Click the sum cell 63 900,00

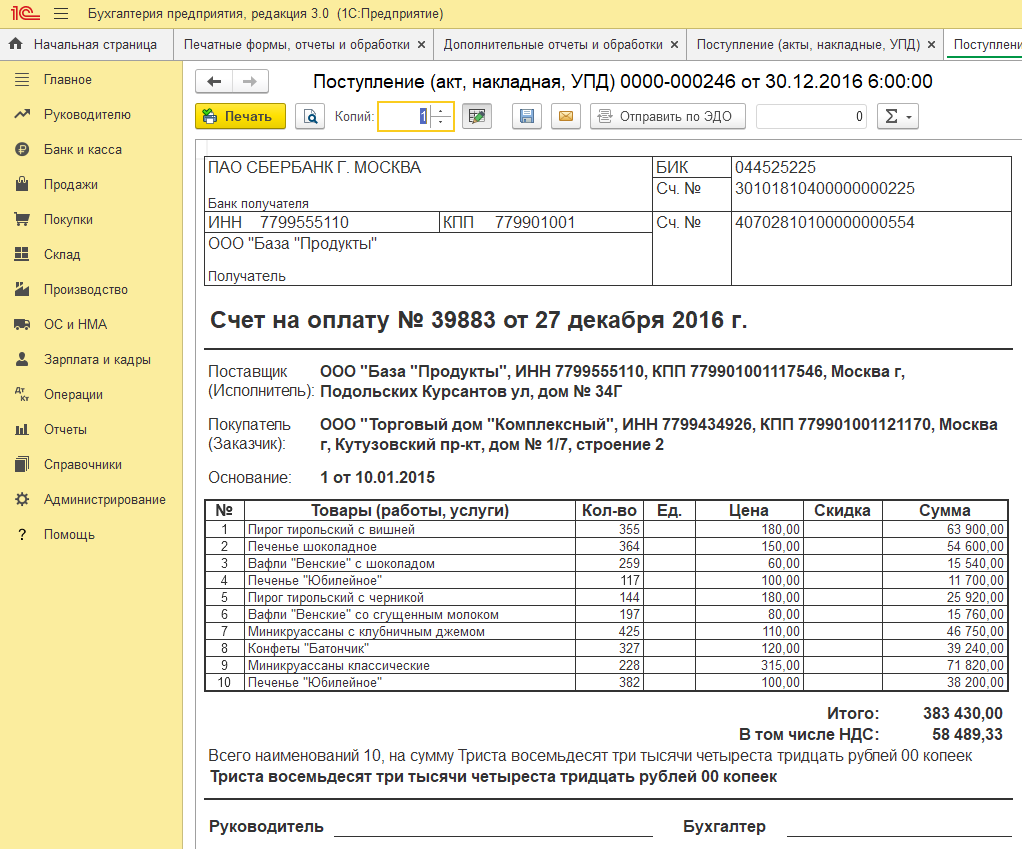point(945,529)
